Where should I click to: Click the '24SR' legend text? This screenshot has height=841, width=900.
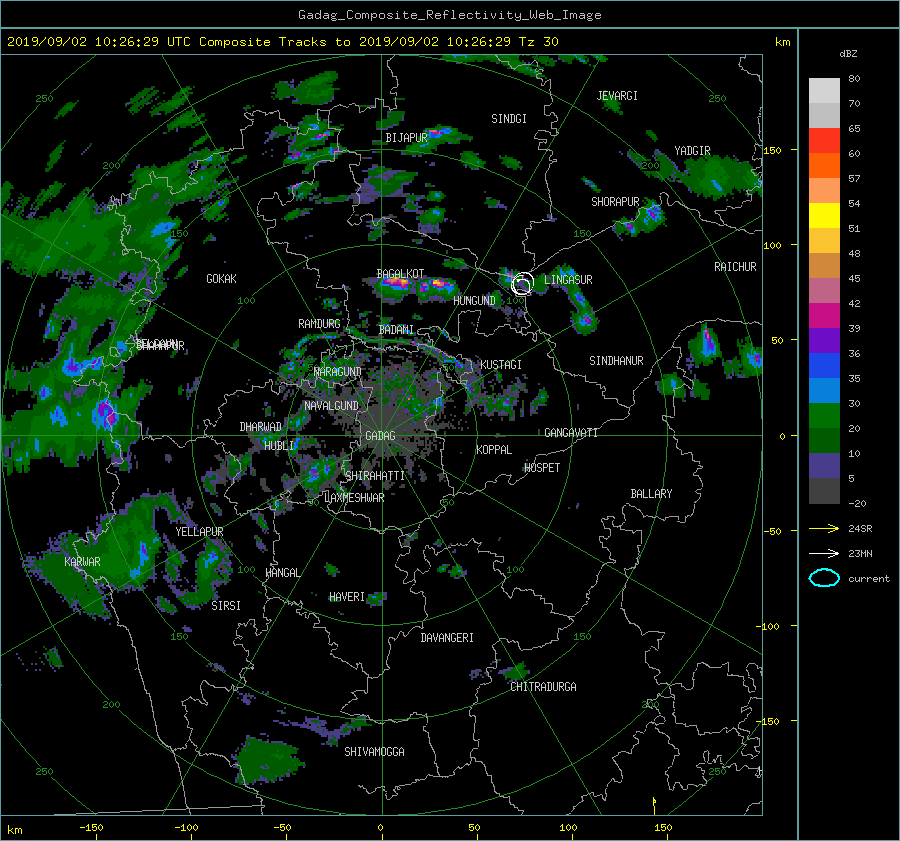coord(860,529)
